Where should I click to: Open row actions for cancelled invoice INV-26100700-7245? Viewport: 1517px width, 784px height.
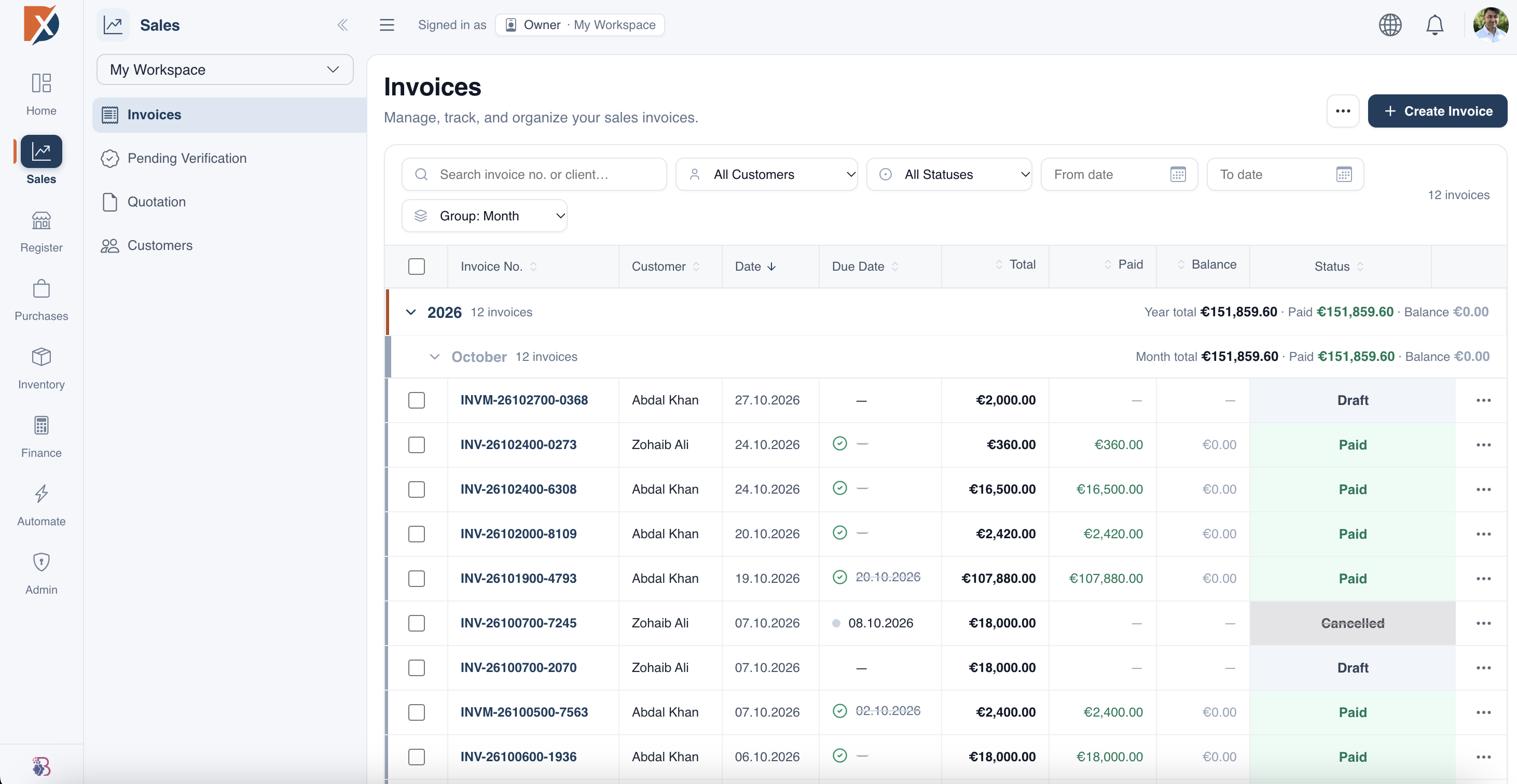[1483, 623]
